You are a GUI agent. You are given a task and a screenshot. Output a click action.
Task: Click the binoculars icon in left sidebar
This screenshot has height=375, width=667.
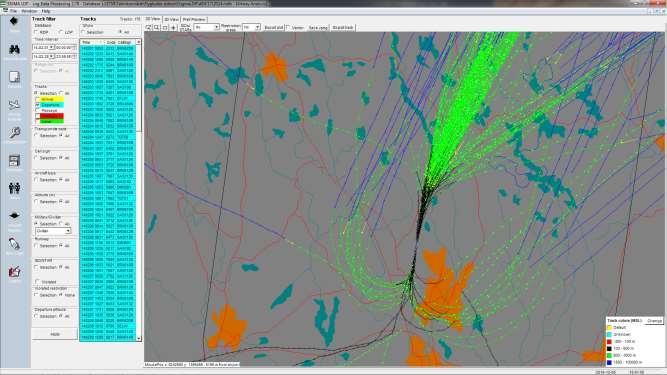(x=14, y=49)
